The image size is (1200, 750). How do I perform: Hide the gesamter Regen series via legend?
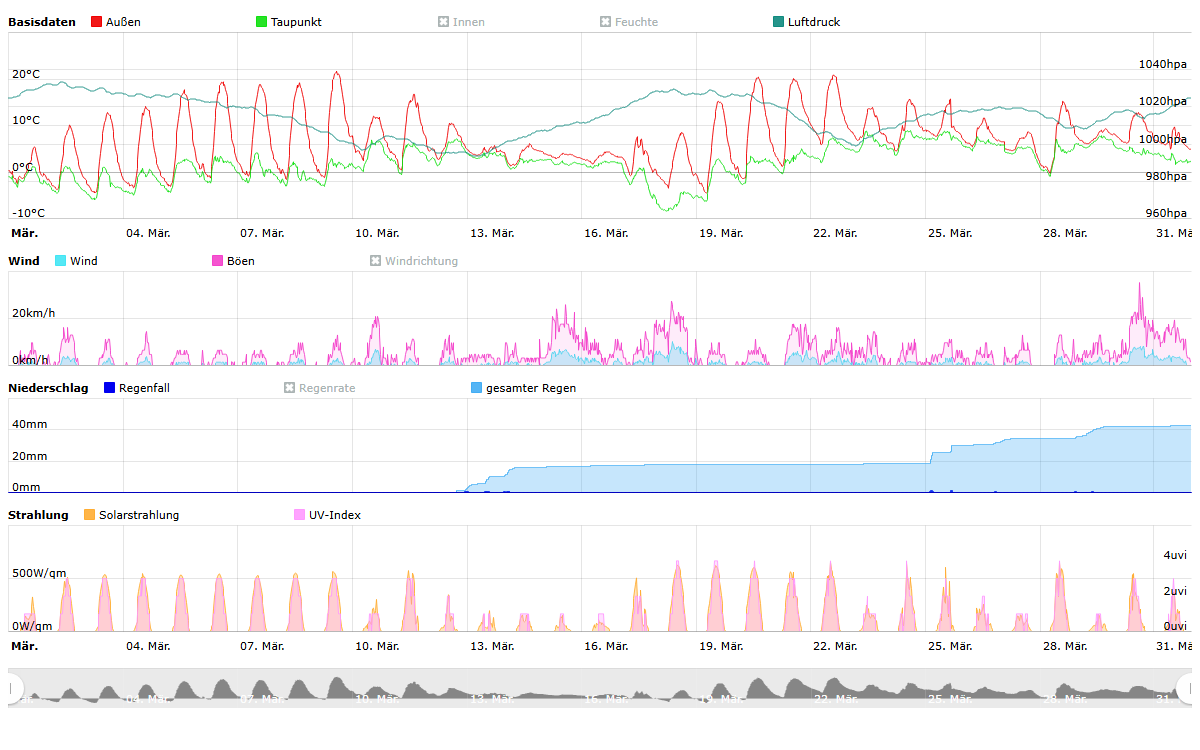pos(530,388)
